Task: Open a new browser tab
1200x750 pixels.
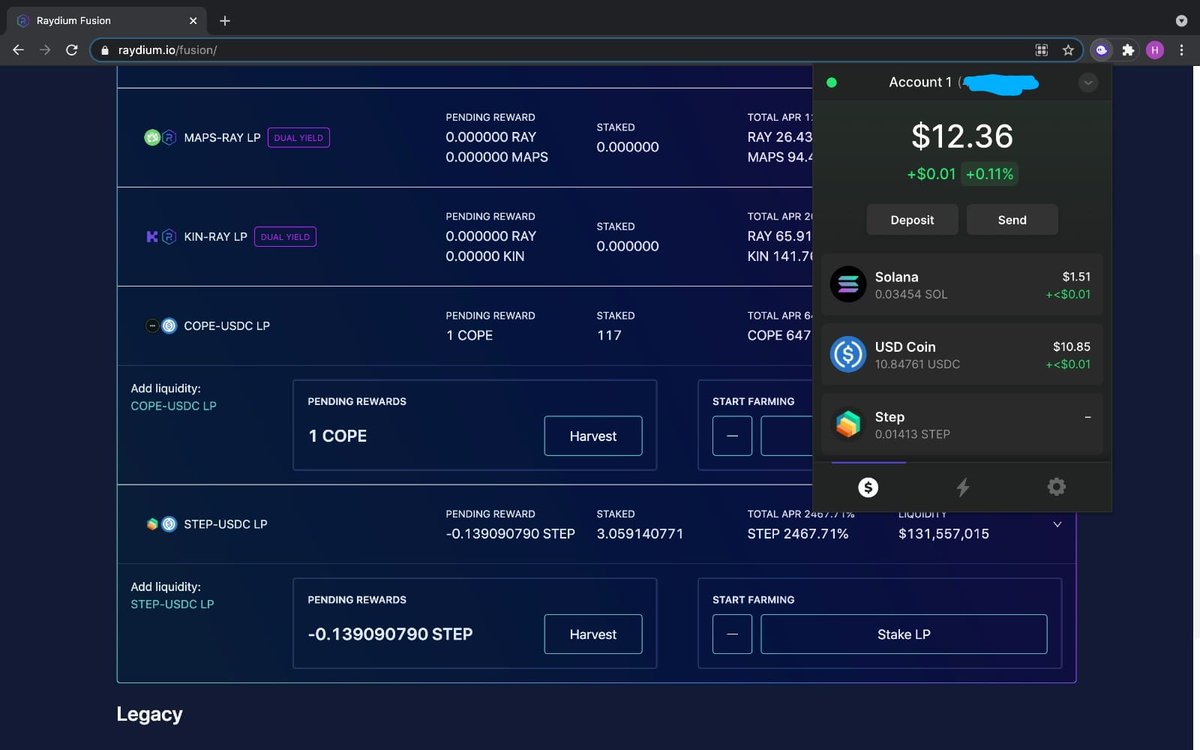Action: [x=224, y=20]
